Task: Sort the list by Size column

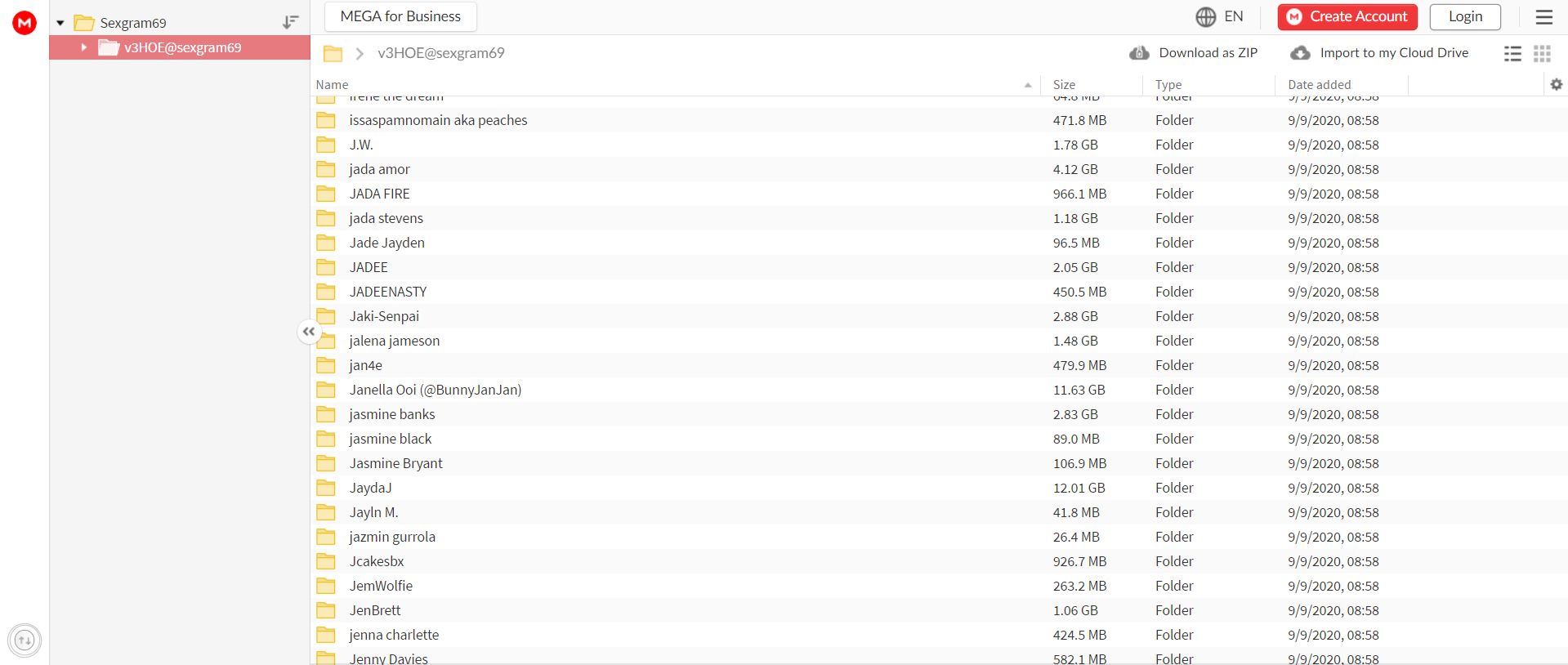Action: click(1064, 84)
